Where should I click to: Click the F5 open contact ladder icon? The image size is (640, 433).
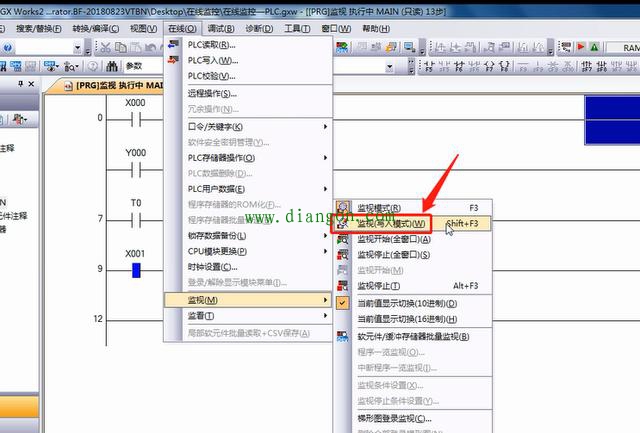pyautogui.click(x=429, y=66)
